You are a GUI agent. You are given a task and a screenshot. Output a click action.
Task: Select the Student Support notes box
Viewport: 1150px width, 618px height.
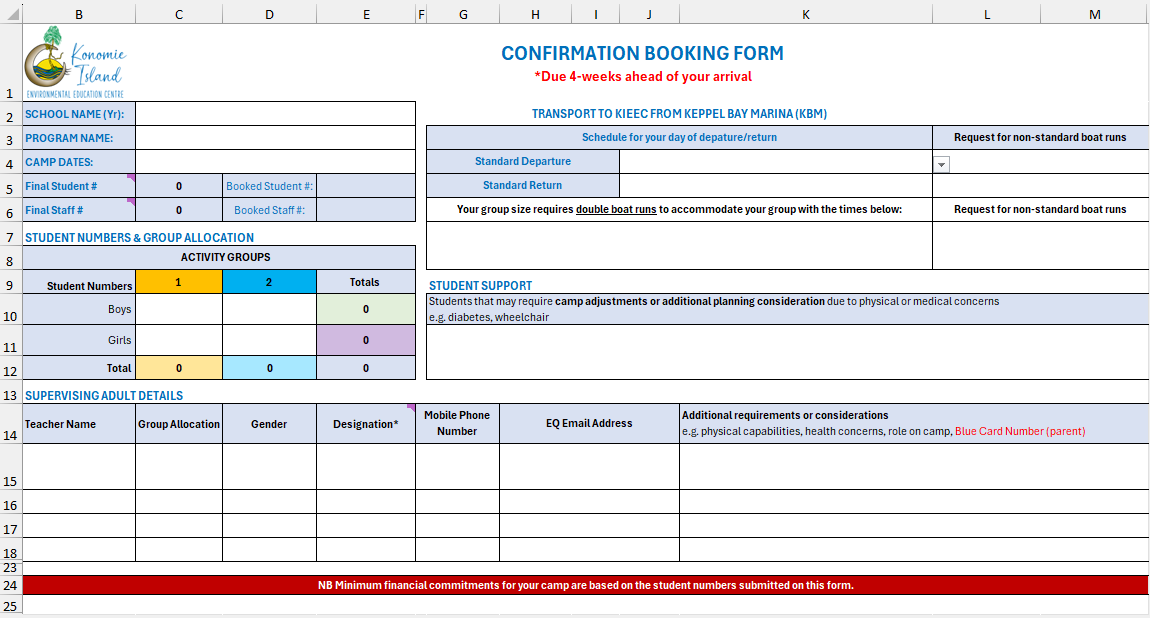click(787, 352)
